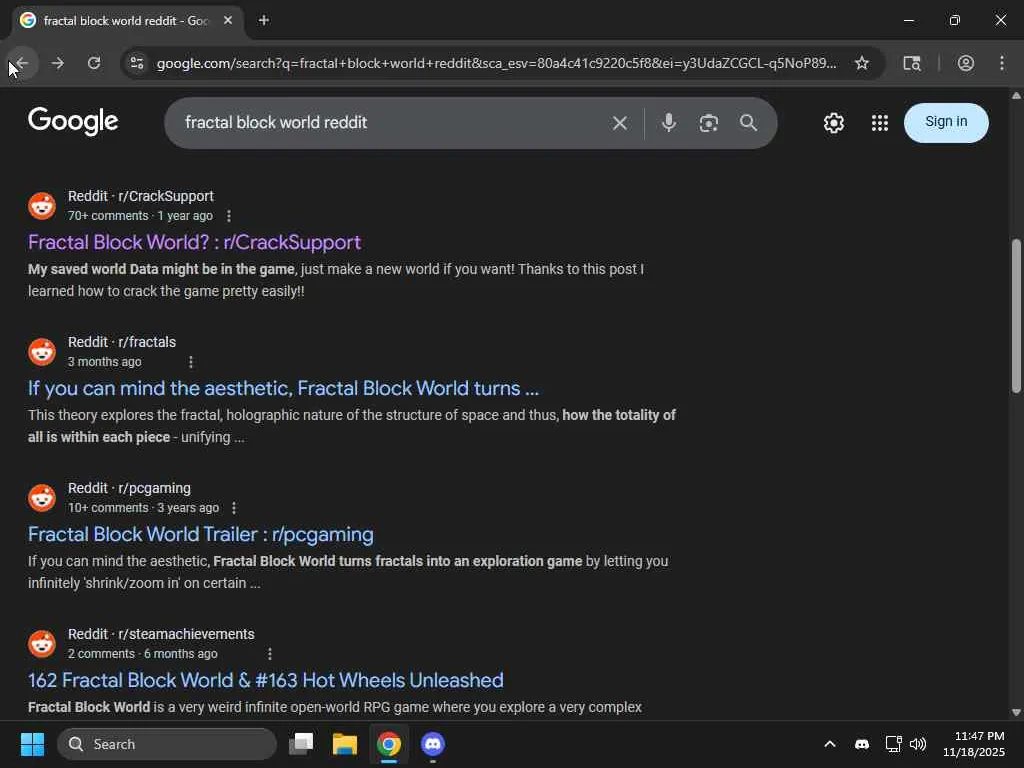
Task: Open more options for r/pcgaming result
Action: pyautogui.click(x=234, y=507)
